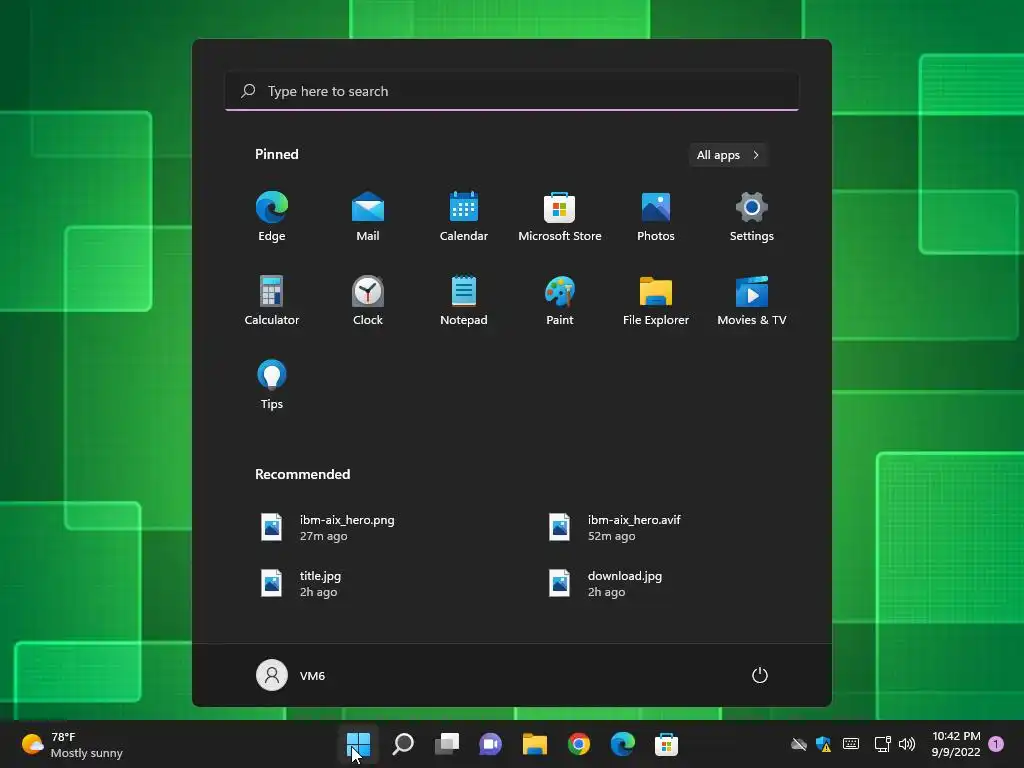
Task: Open File Explorer on the taskbar
Action: [x=534, y=744]
